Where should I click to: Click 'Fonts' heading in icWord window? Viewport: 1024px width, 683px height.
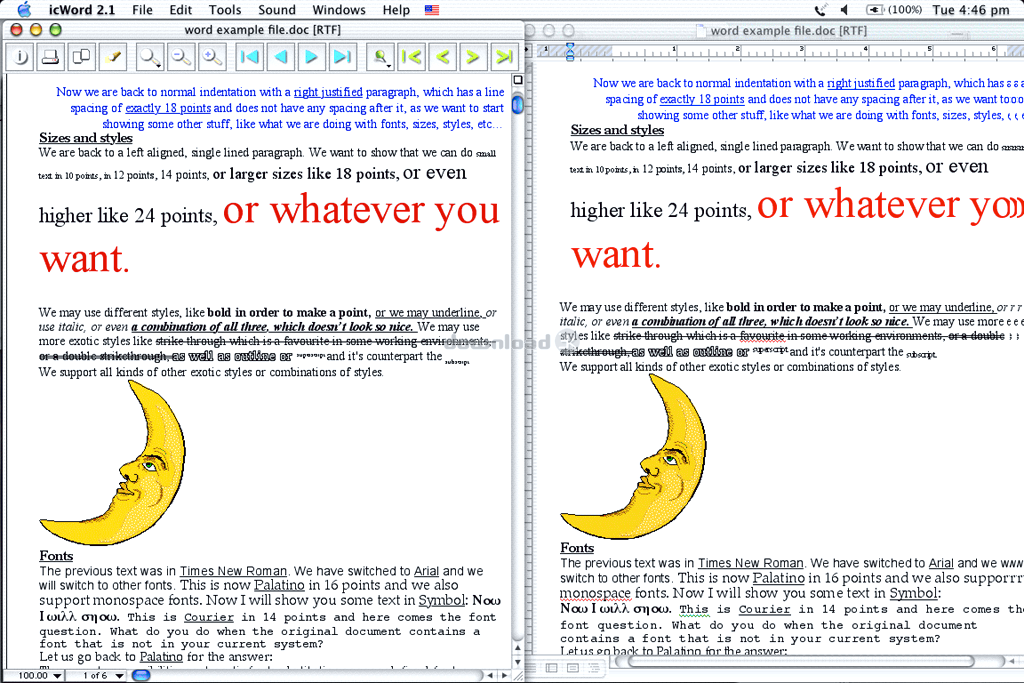click(56, 556)
